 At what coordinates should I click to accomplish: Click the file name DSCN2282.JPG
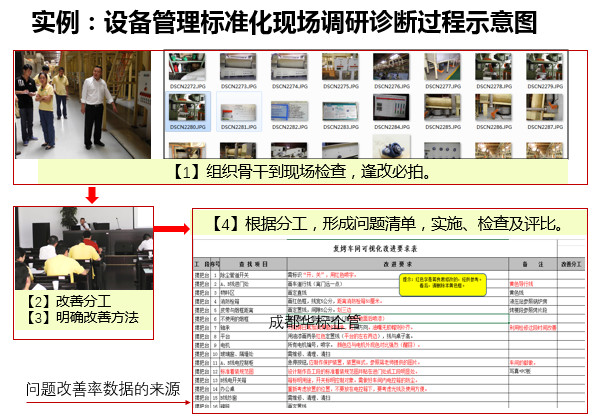pos(289,127)
